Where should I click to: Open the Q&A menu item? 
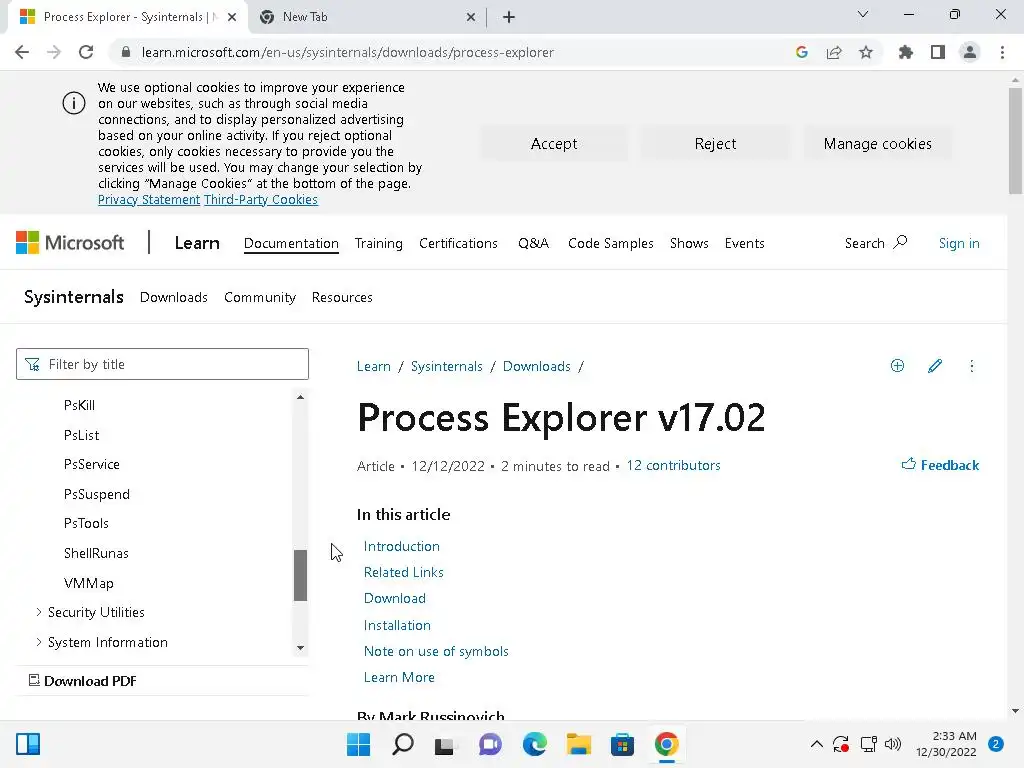(x=534, y=243)
